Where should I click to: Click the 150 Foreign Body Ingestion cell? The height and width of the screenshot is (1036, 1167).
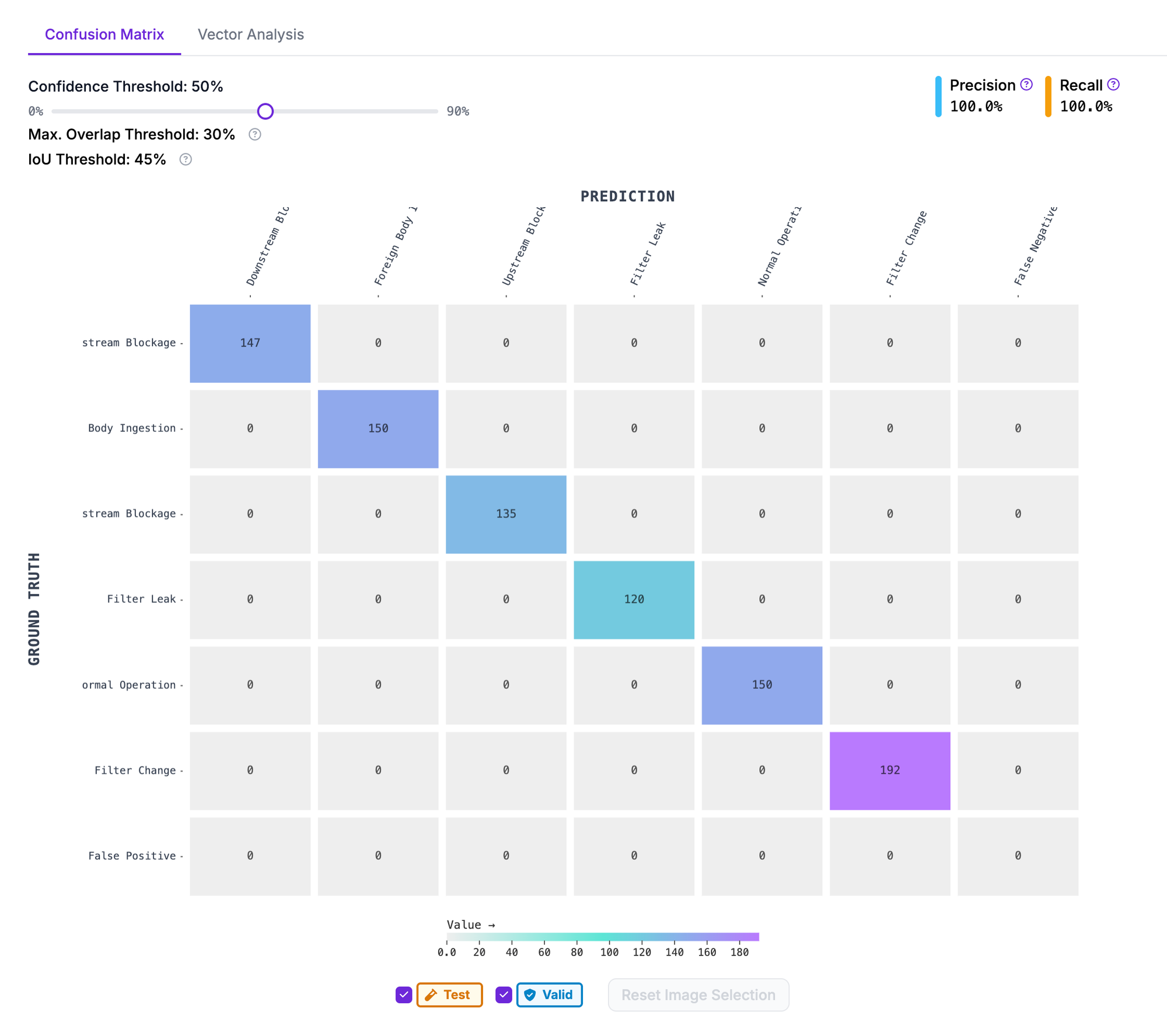click(378, 429)
